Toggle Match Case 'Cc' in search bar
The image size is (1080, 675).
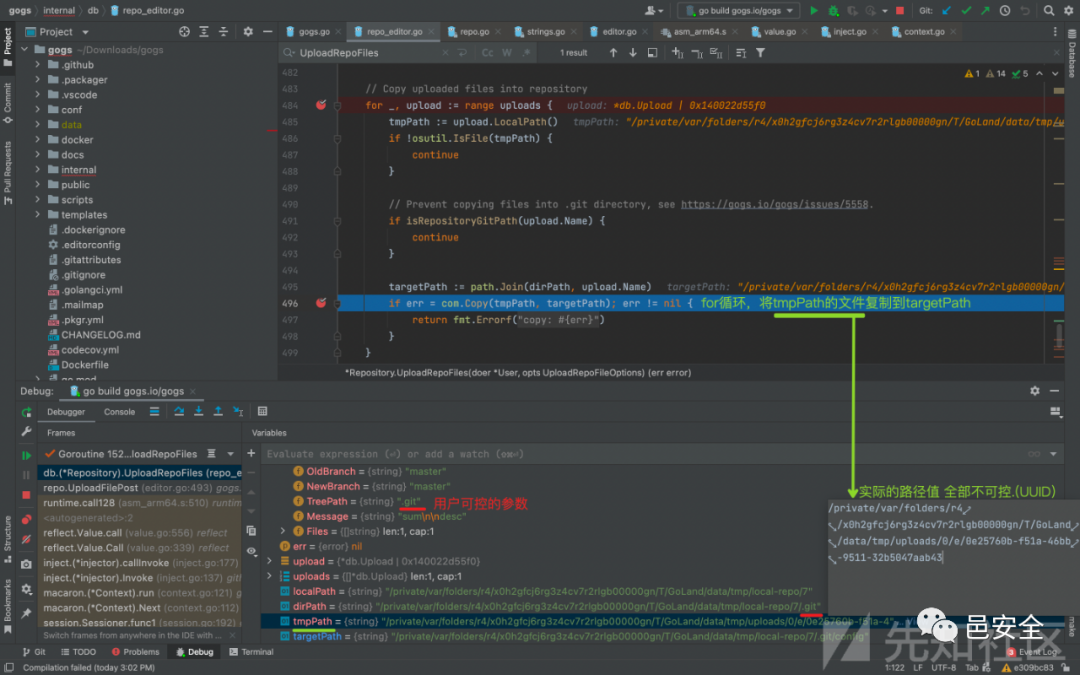(x=488, y=53)
